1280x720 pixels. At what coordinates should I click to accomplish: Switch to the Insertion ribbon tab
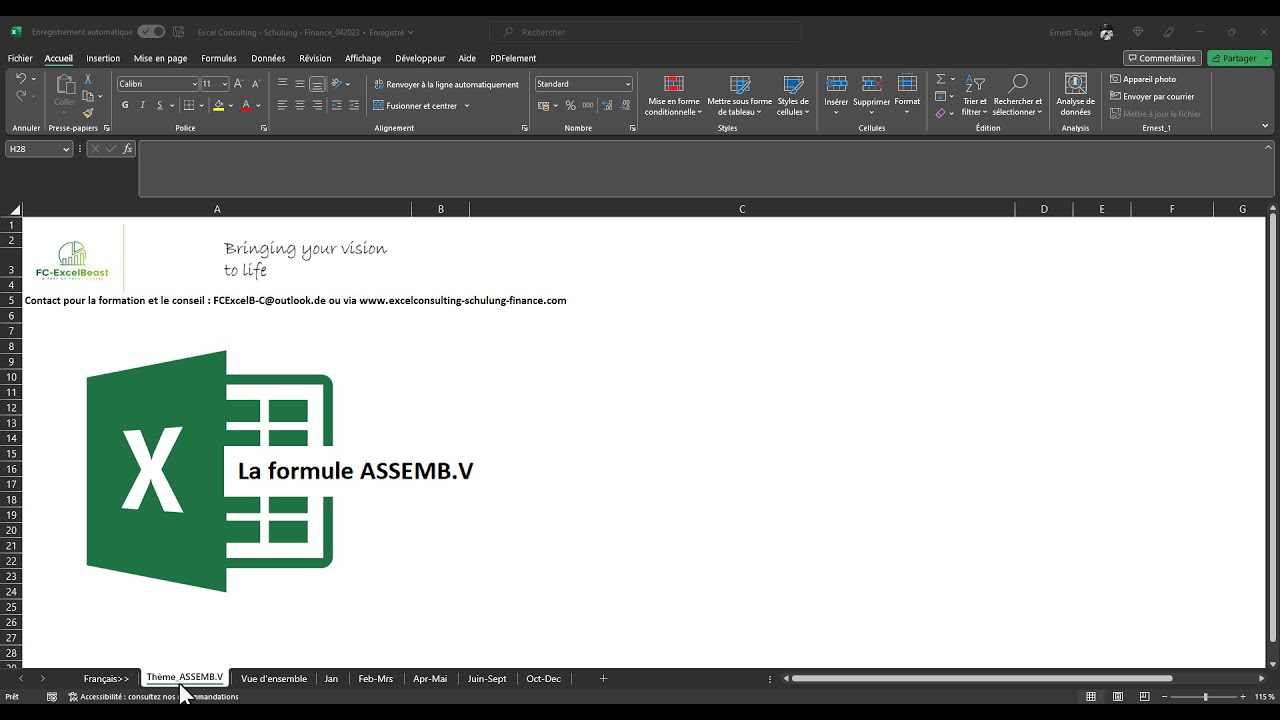click(103, 58)
